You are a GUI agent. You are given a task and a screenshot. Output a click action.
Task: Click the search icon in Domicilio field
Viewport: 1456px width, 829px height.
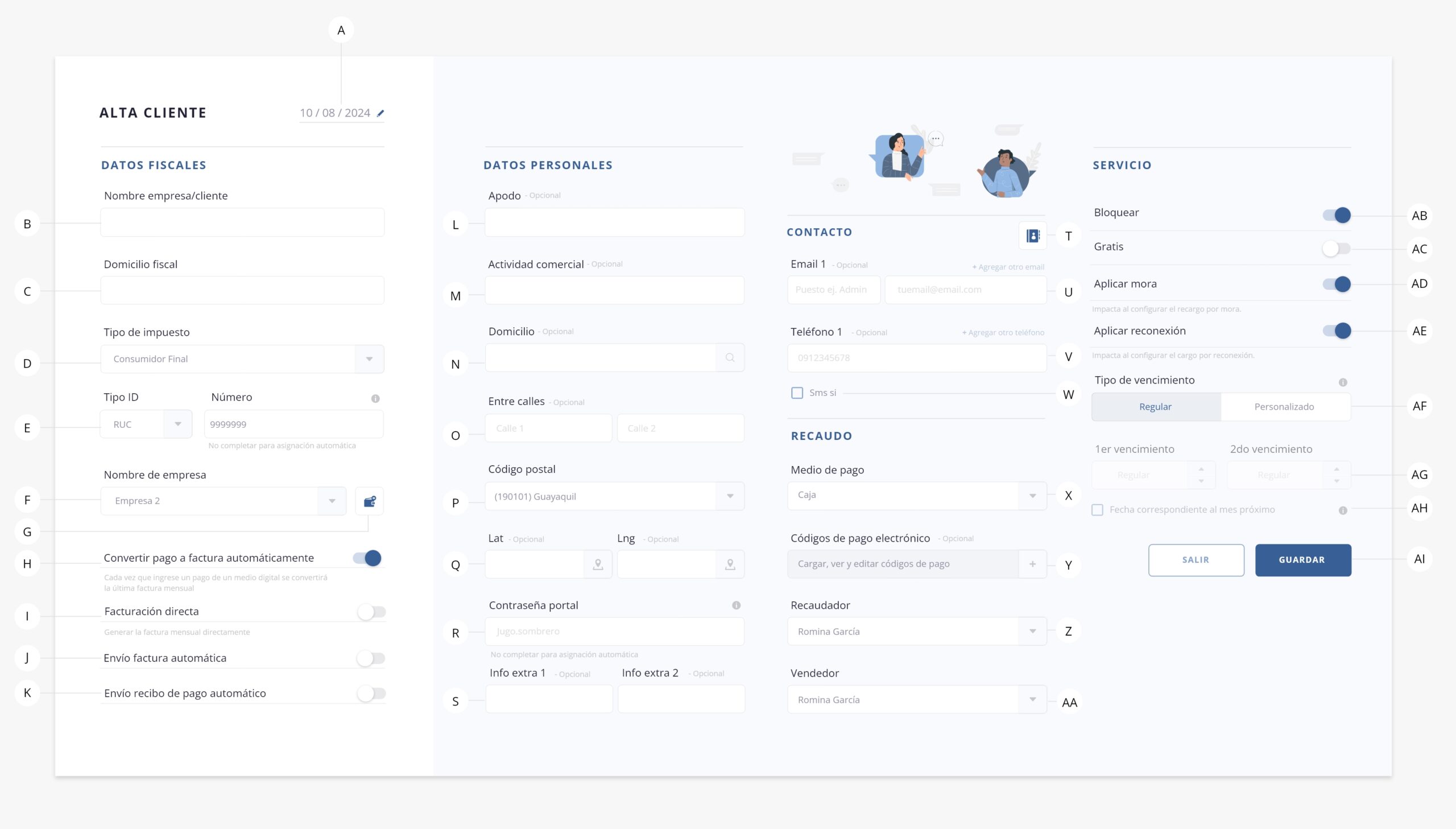730,357
